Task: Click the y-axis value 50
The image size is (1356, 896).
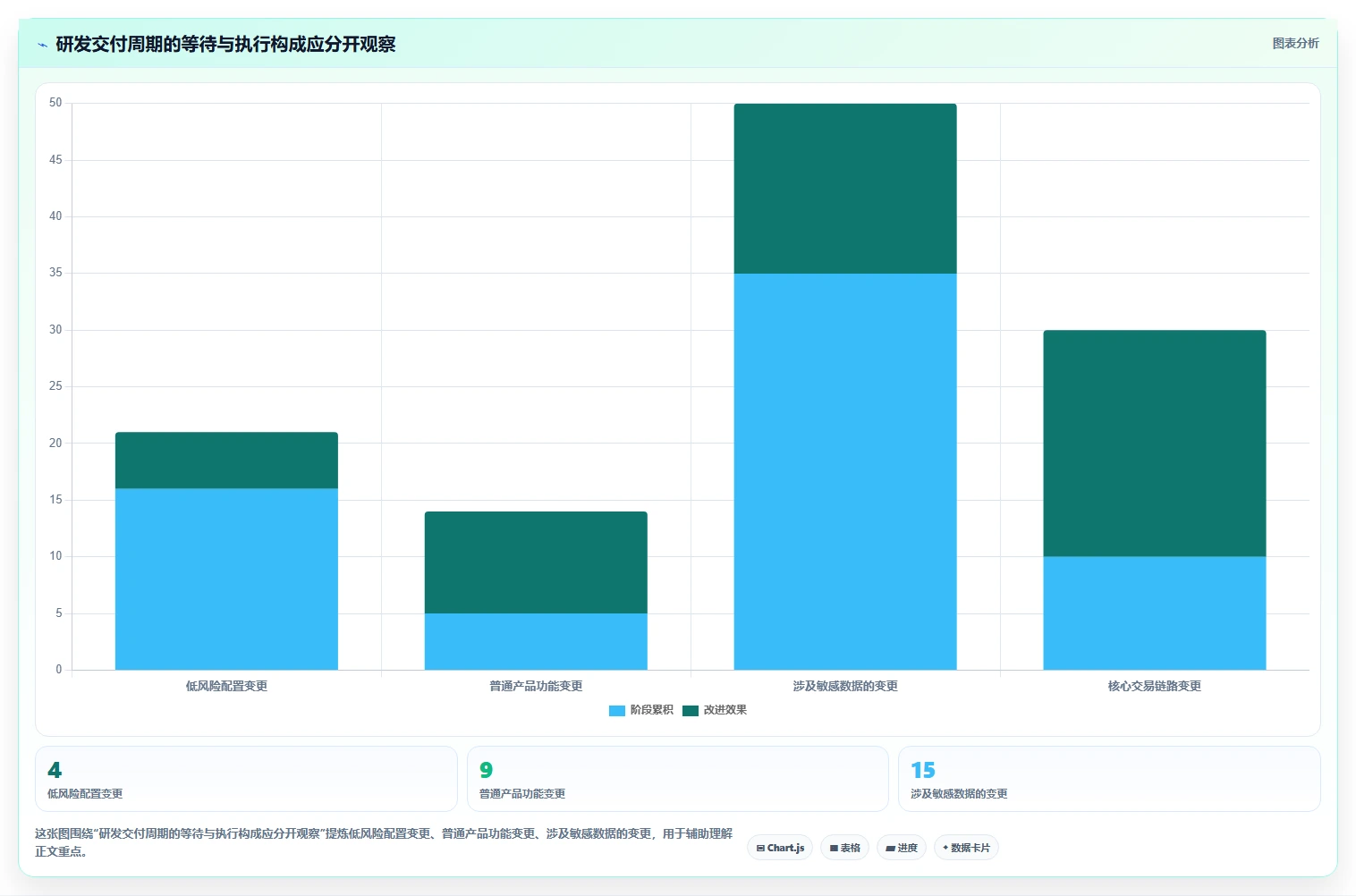Action: click(x=55, y=103)
